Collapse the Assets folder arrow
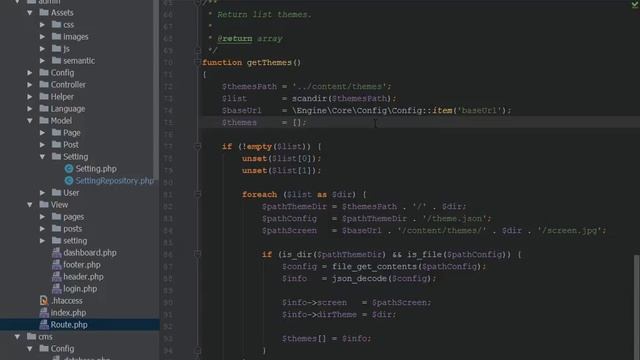 tap(30, 13)
